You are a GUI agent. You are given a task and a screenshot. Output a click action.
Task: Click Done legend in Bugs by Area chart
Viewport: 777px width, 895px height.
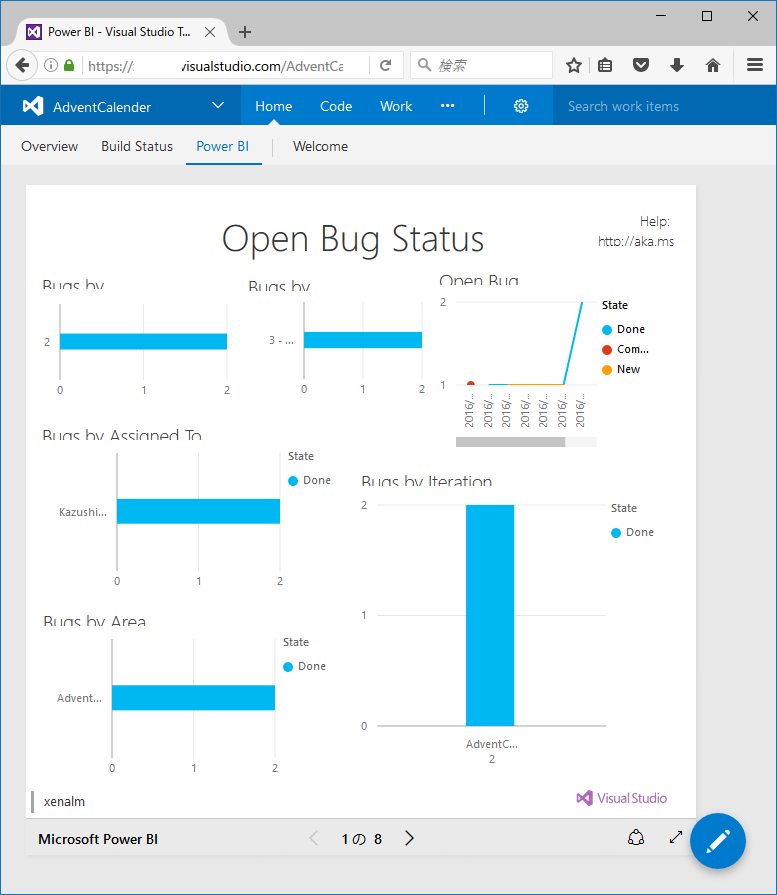[x=304, y=666]
